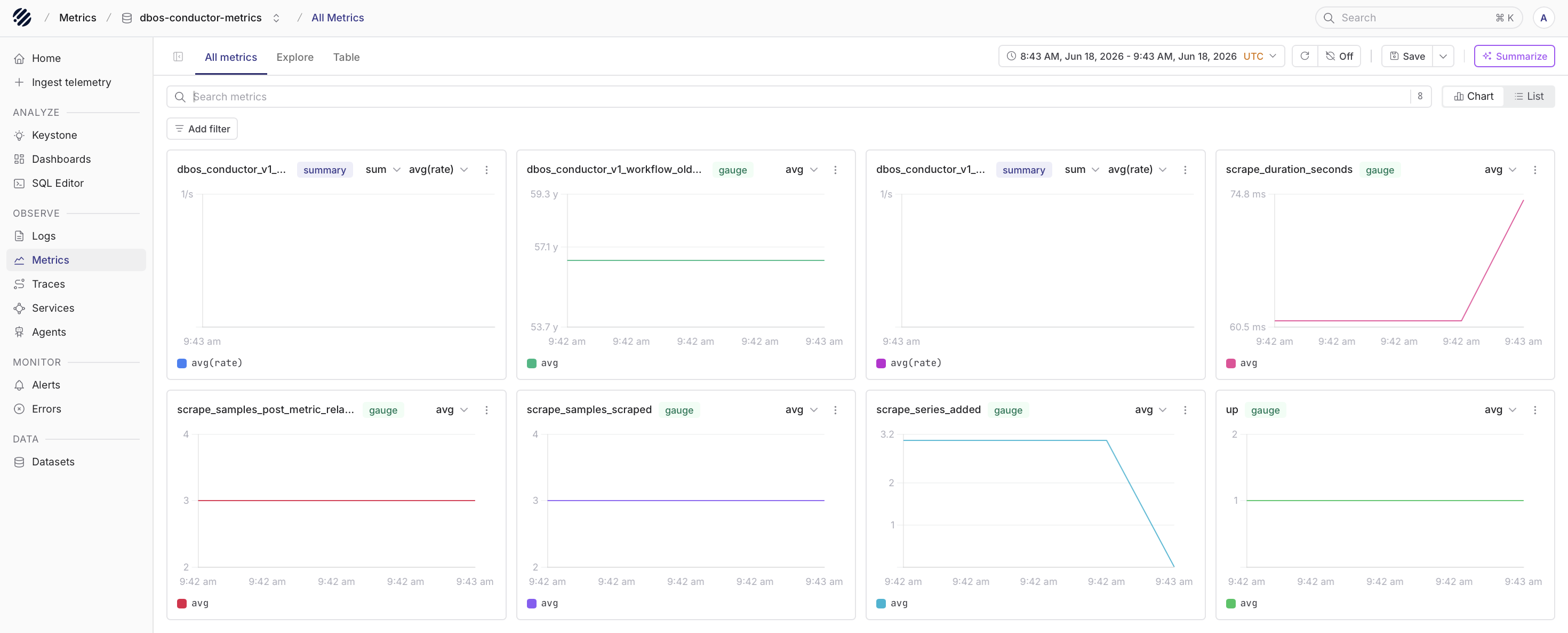The height and width of the screenshot is (633, 1568).
Task: Open avg dropdown on scrape_series_added chart
Action: click(1150, 409)
